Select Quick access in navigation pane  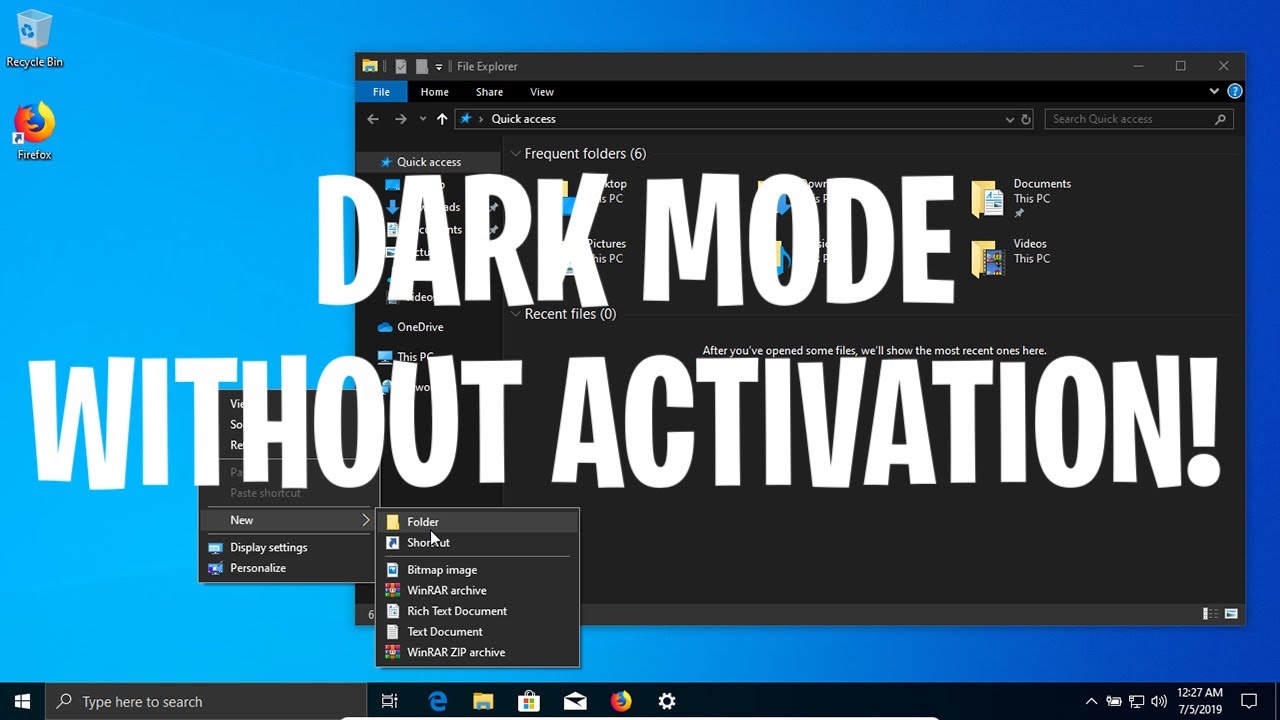pos(428,162)
